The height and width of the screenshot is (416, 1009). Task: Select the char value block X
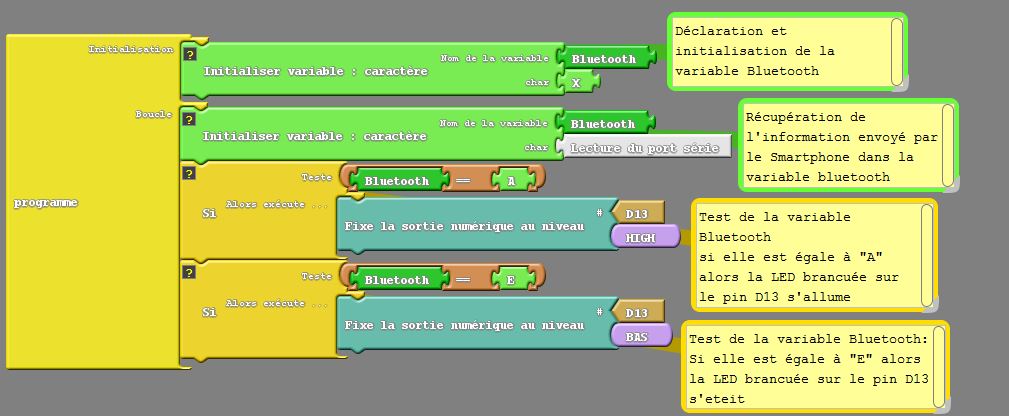tap(576, 83)
